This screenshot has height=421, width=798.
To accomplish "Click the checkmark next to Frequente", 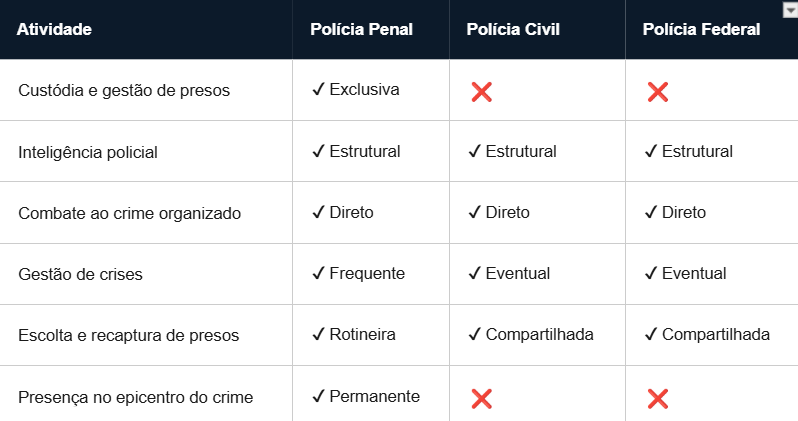I will pyautogui.click(x=318, y=273).
